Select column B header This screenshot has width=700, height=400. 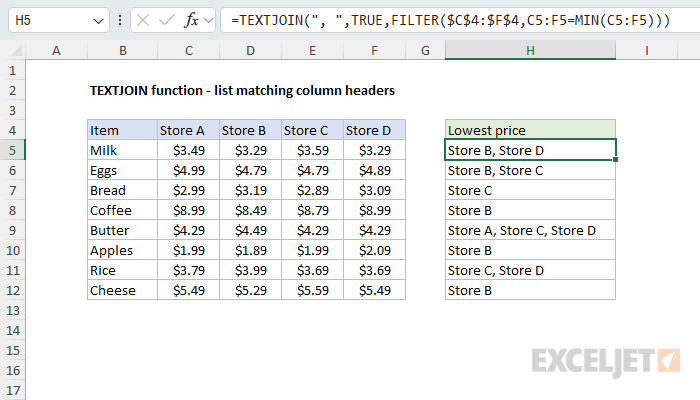(122, 51)
